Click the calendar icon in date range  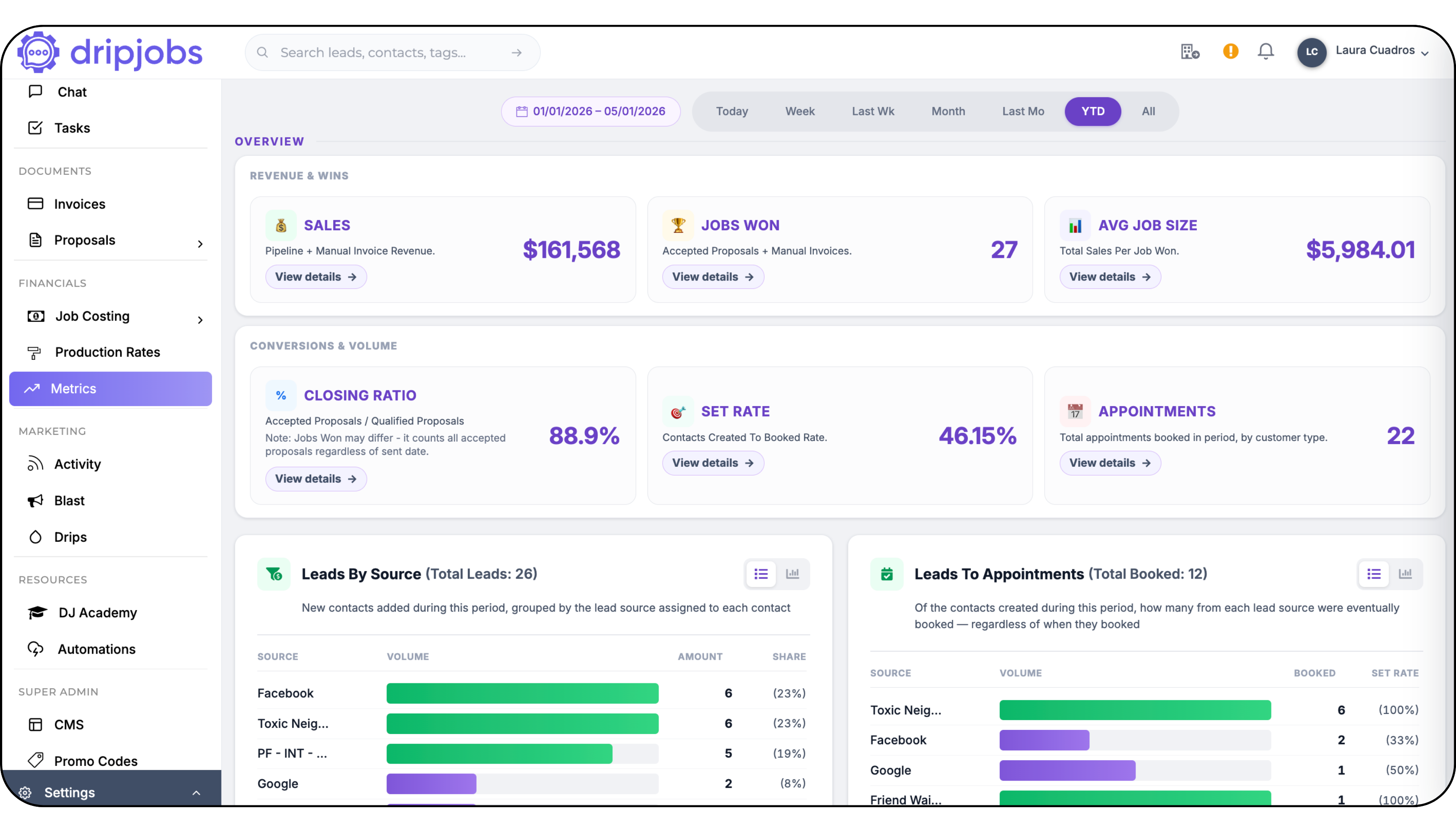(521, 111)
